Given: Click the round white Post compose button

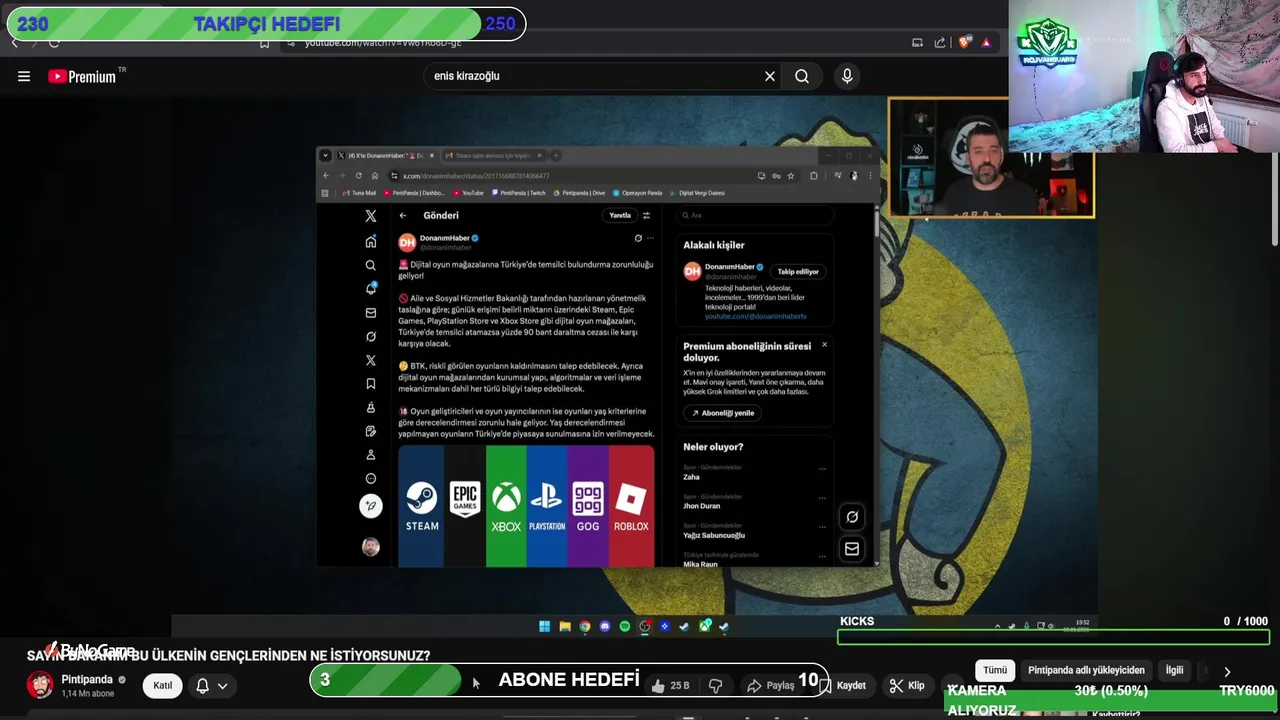Looking at the screenshot, I should coord(371,506).
